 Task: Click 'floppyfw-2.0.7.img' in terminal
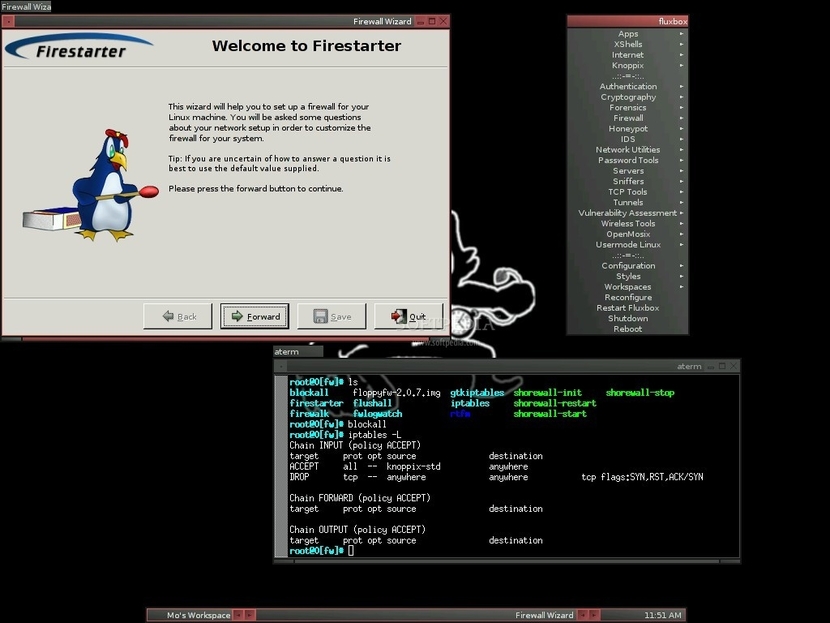pos(396,393)
